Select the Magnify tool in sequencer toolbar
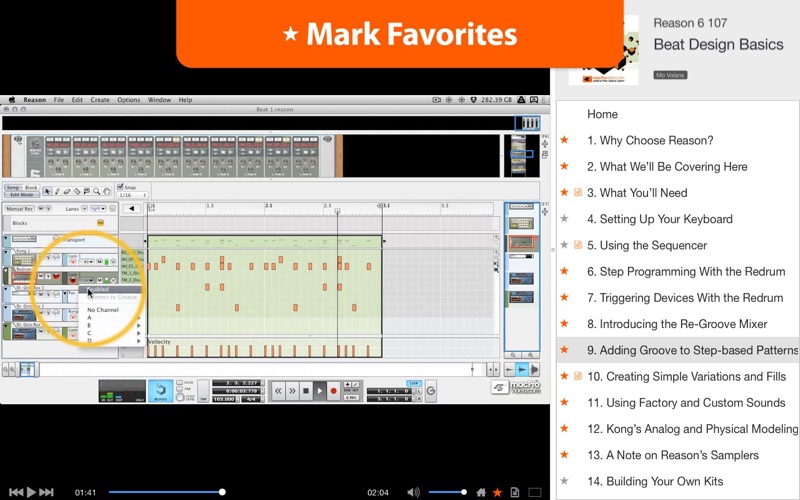The image size is (800, 500). tap(96, 191)
